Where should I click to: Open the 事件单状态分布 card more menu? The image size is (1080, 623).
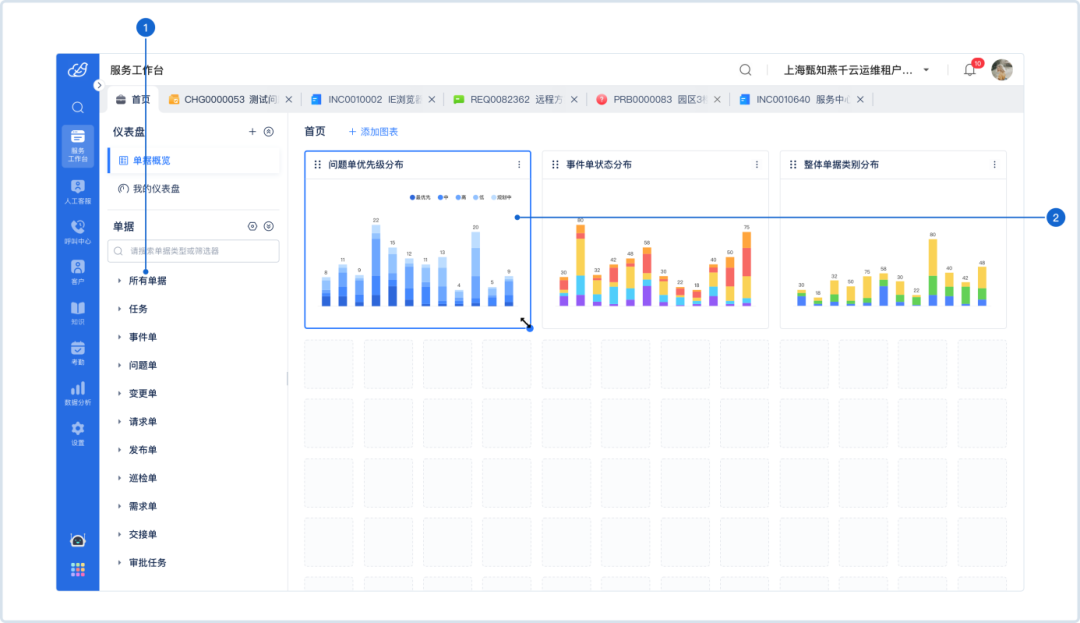pos(757,165)
